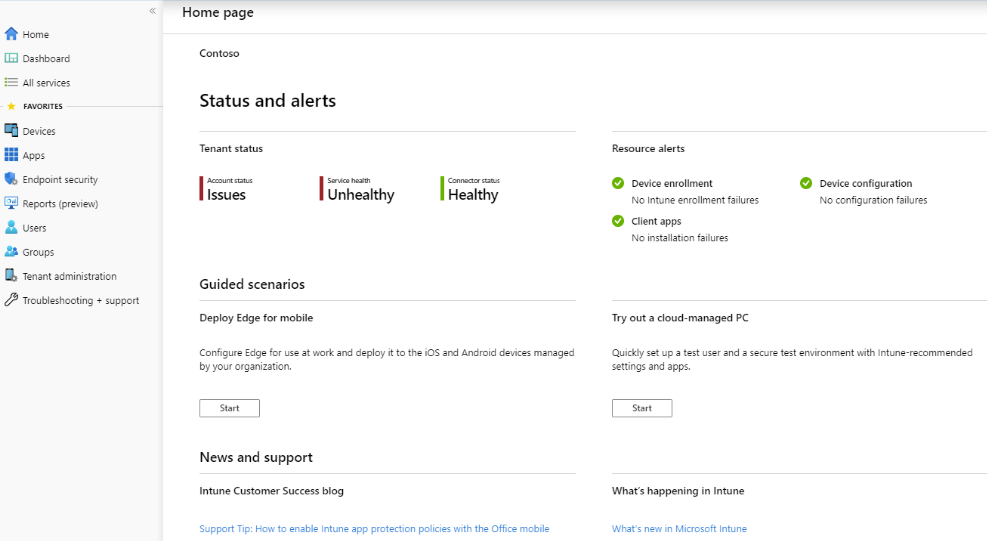Click Client apps alert label
Viewport: 987px width, 541px height.
click(x=656, y=221)
